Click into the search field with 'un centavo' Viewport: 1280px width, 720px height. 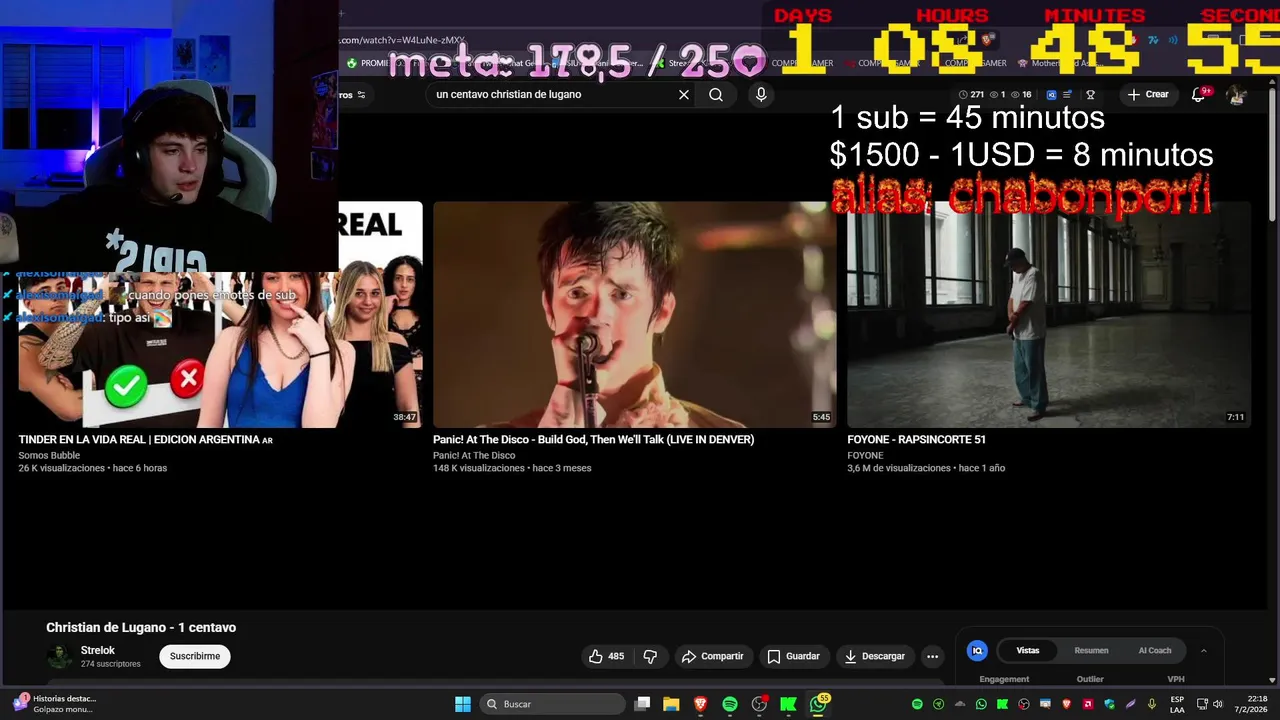(x=553, y=95)
